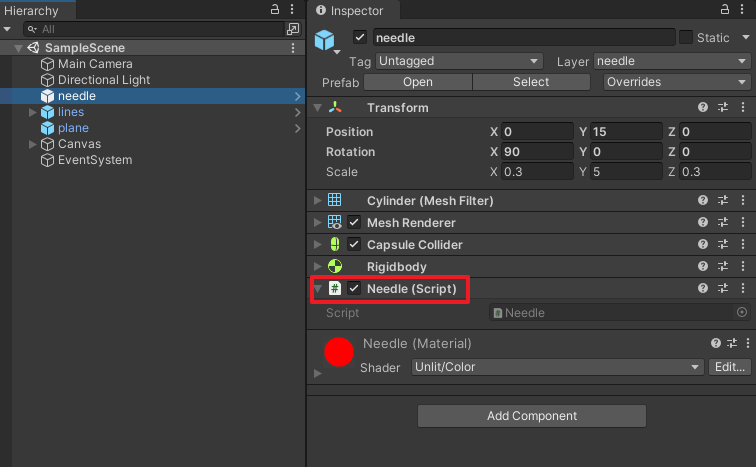Select Canvas in Hierarchy
This screenshot has height=467, width=756.
pos(80,144)
